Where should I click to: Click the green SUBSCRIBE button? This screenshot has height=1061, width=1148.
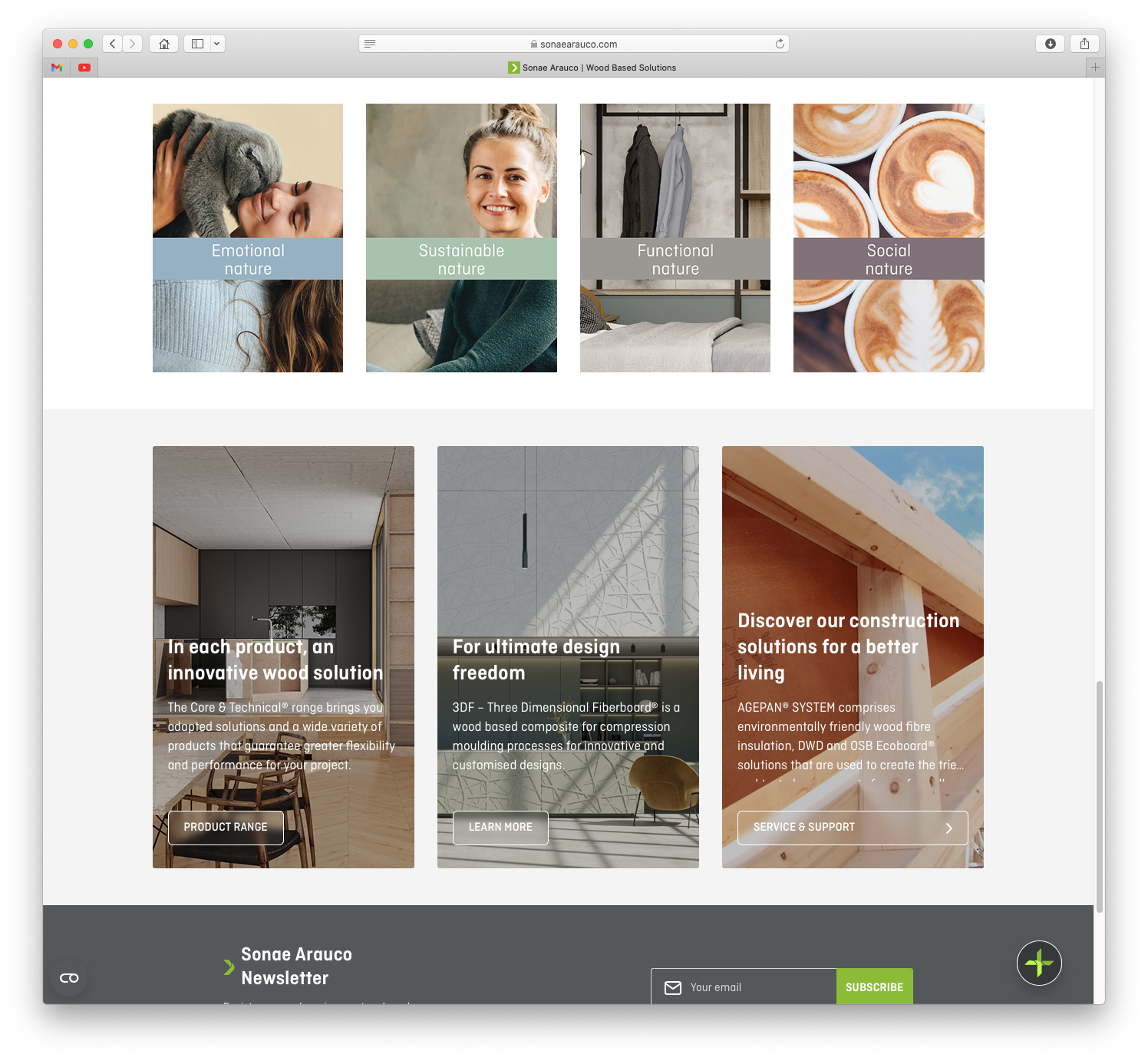click(874, 987)
